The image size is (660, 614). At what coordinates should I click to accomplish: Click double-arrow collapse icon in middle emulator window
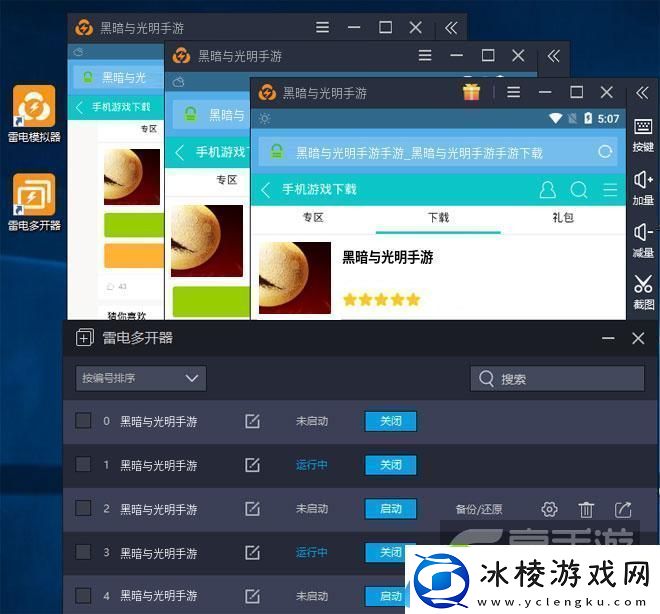click(x=553, y=56)
